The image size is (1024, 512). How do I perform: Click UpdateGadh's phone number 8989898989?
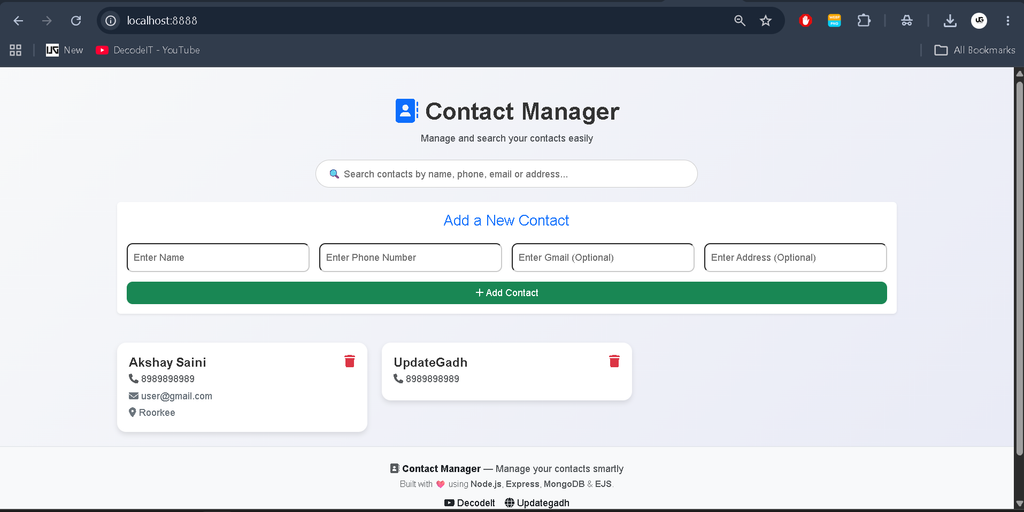click(x=432, y=379)
